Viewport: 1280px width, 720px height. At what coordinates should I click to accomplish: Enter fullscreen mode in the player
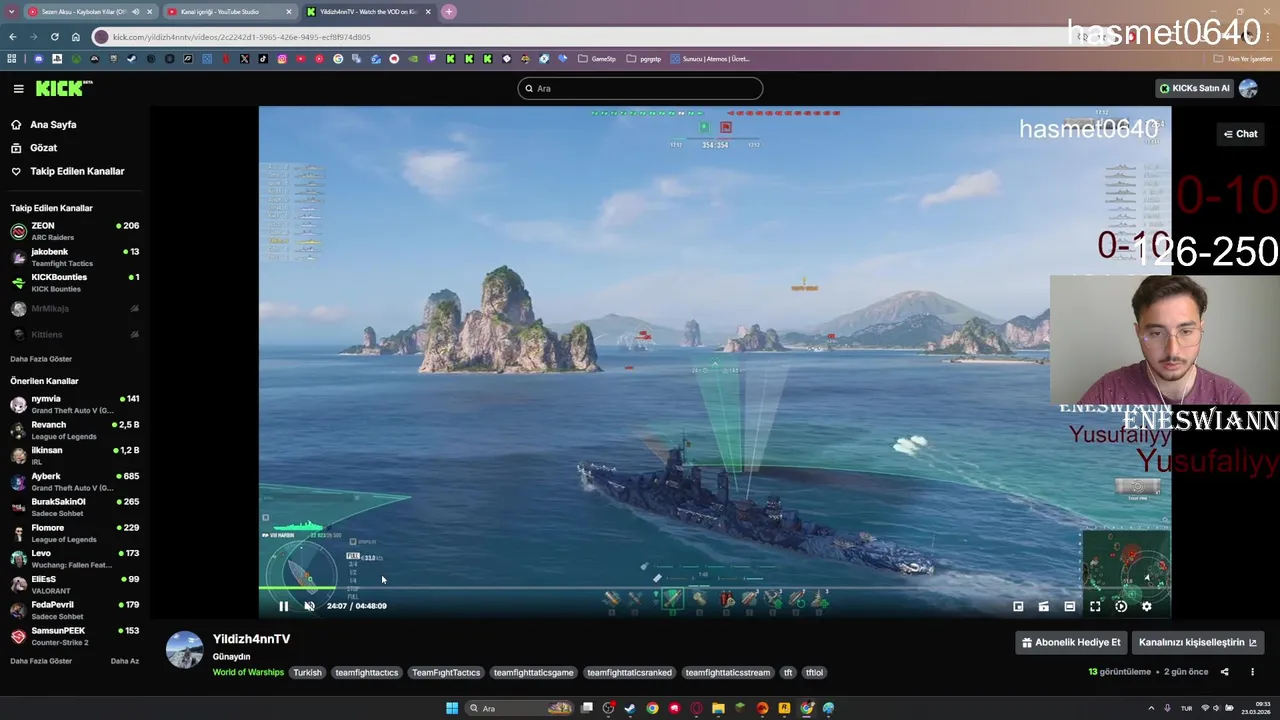[1095, 606]
